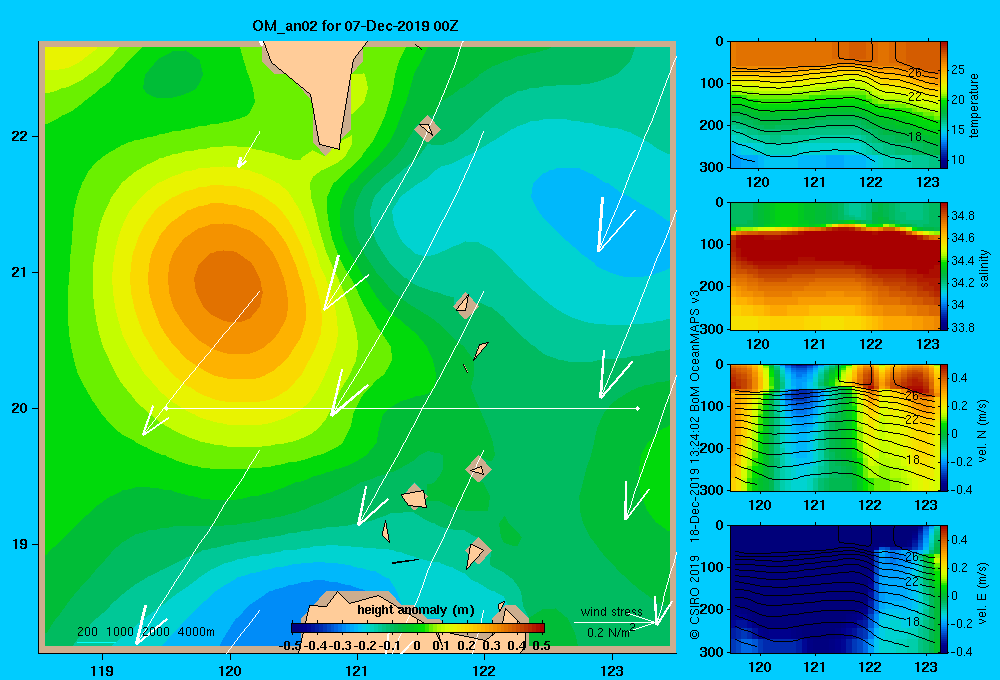Image resolution: width=1000 pixels, height=680 pixels.
Task: Click the 'wind stress' legend label
Action: point(611,612)
